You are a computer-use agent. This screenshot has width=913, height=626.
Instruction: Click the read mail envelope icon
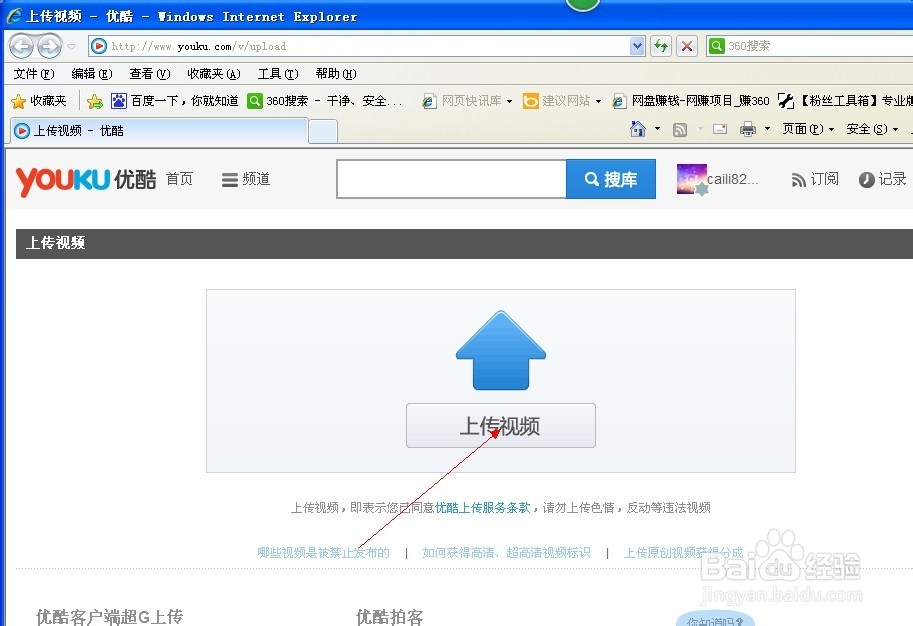720,129
